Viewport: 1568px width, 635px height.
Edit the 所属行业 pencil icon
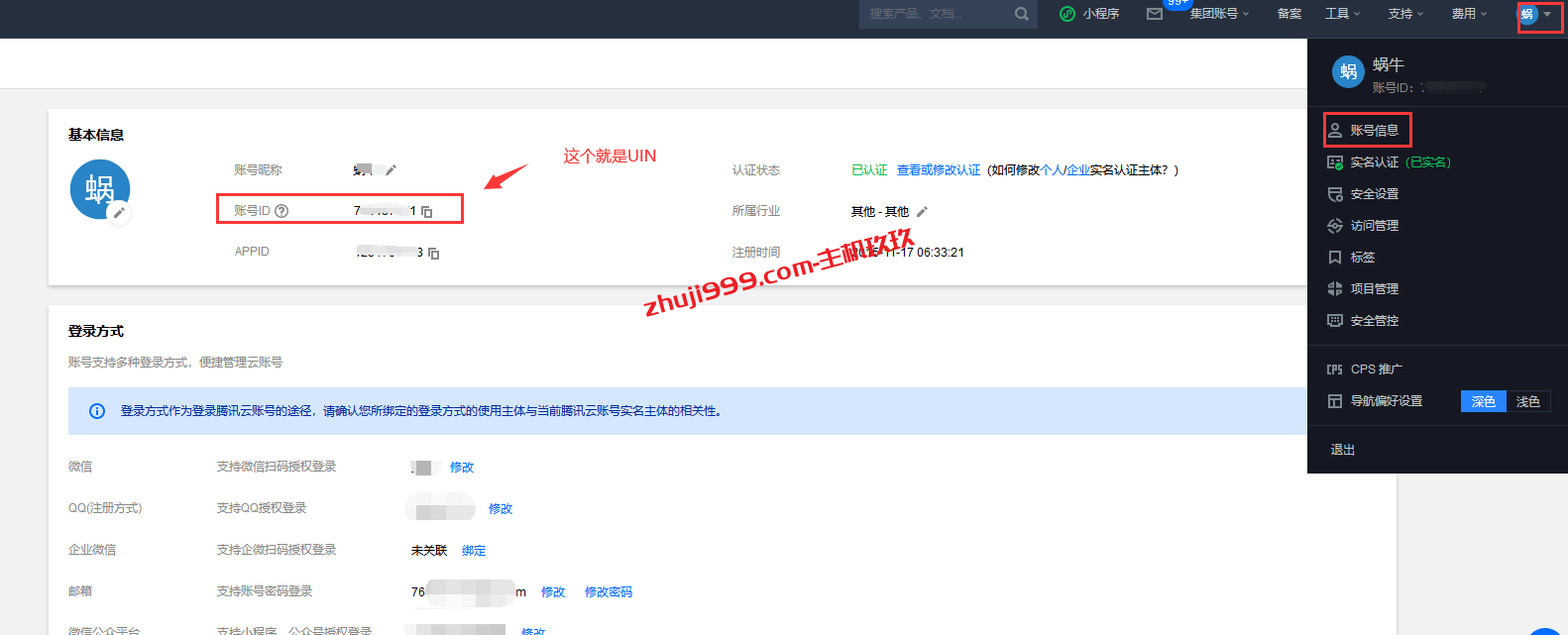pos(922,211)
